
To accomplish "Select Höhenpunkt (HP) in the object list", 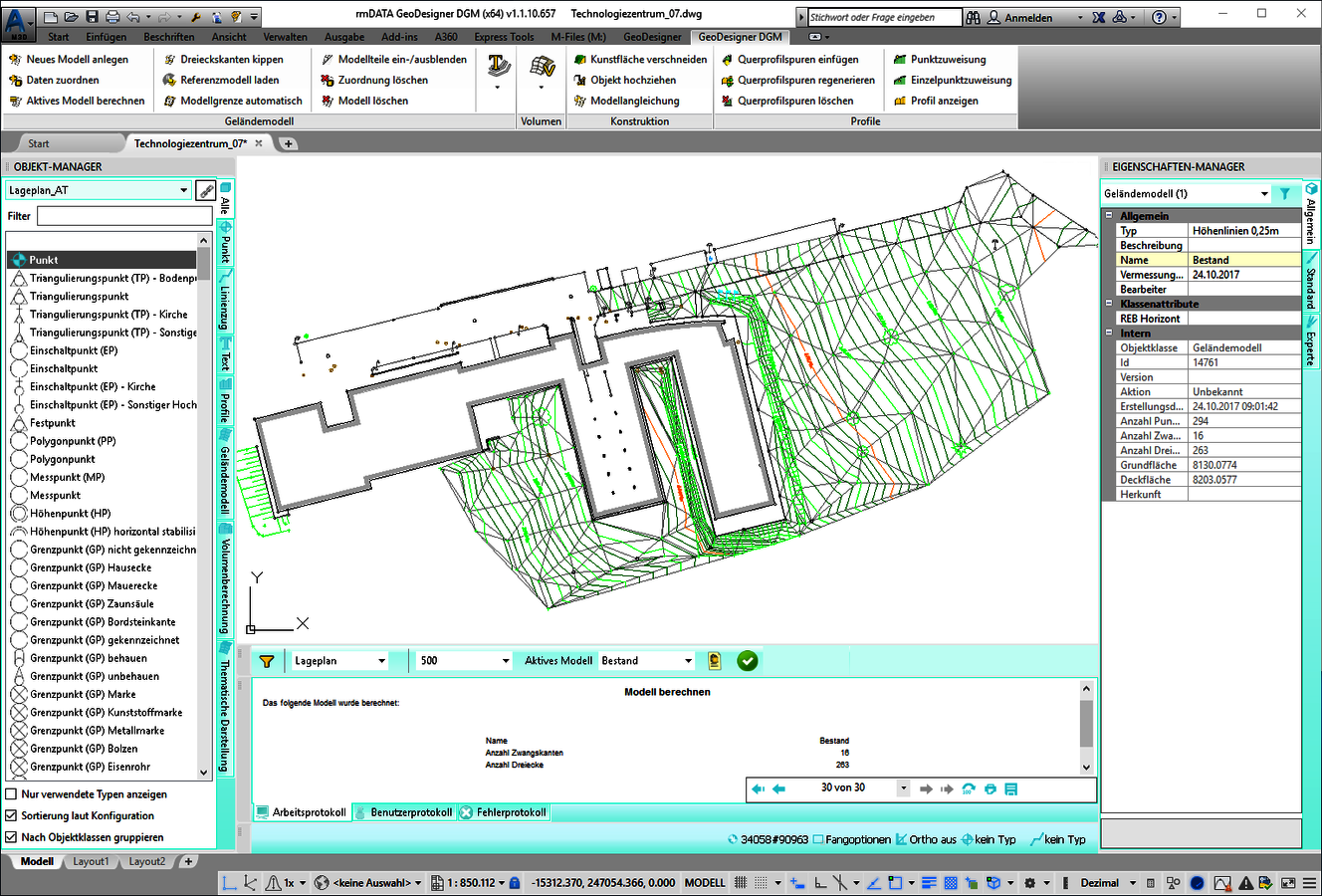I will [x=70, y=514].
